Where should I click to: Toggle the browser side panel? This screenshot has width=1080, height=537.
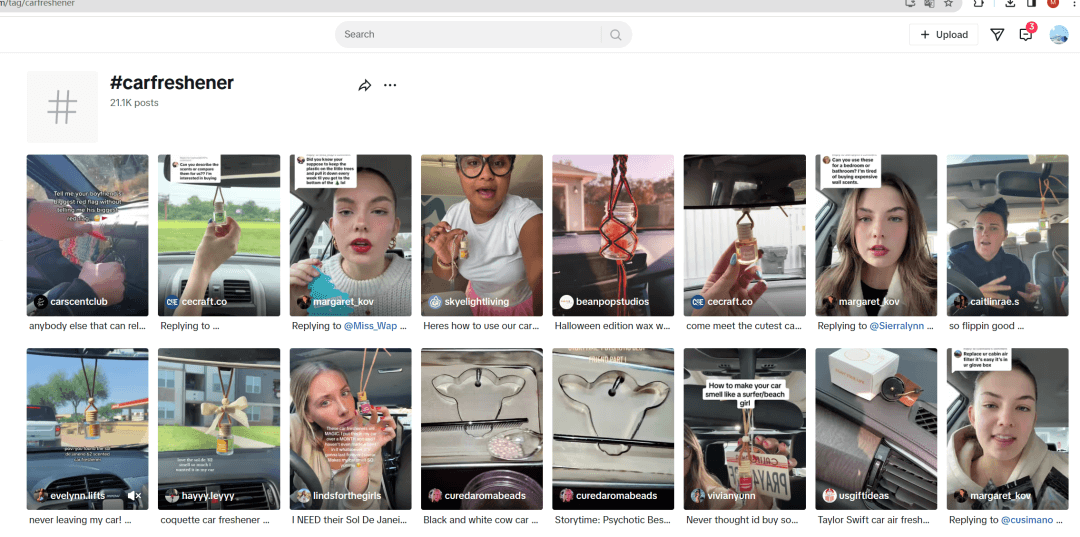click(1031, 4)
